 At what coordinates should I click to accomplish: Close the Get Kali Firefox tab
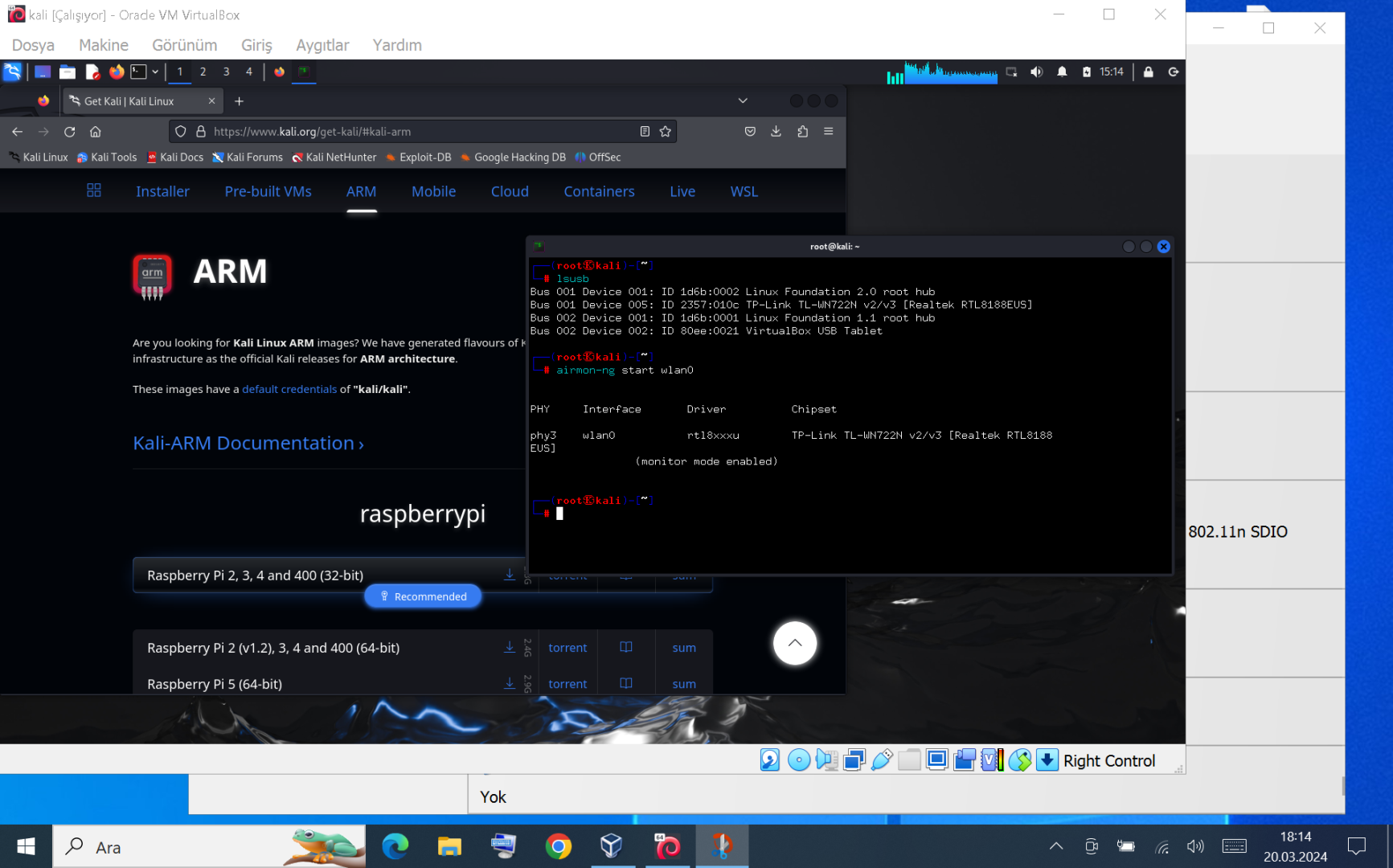pos(211,101)
